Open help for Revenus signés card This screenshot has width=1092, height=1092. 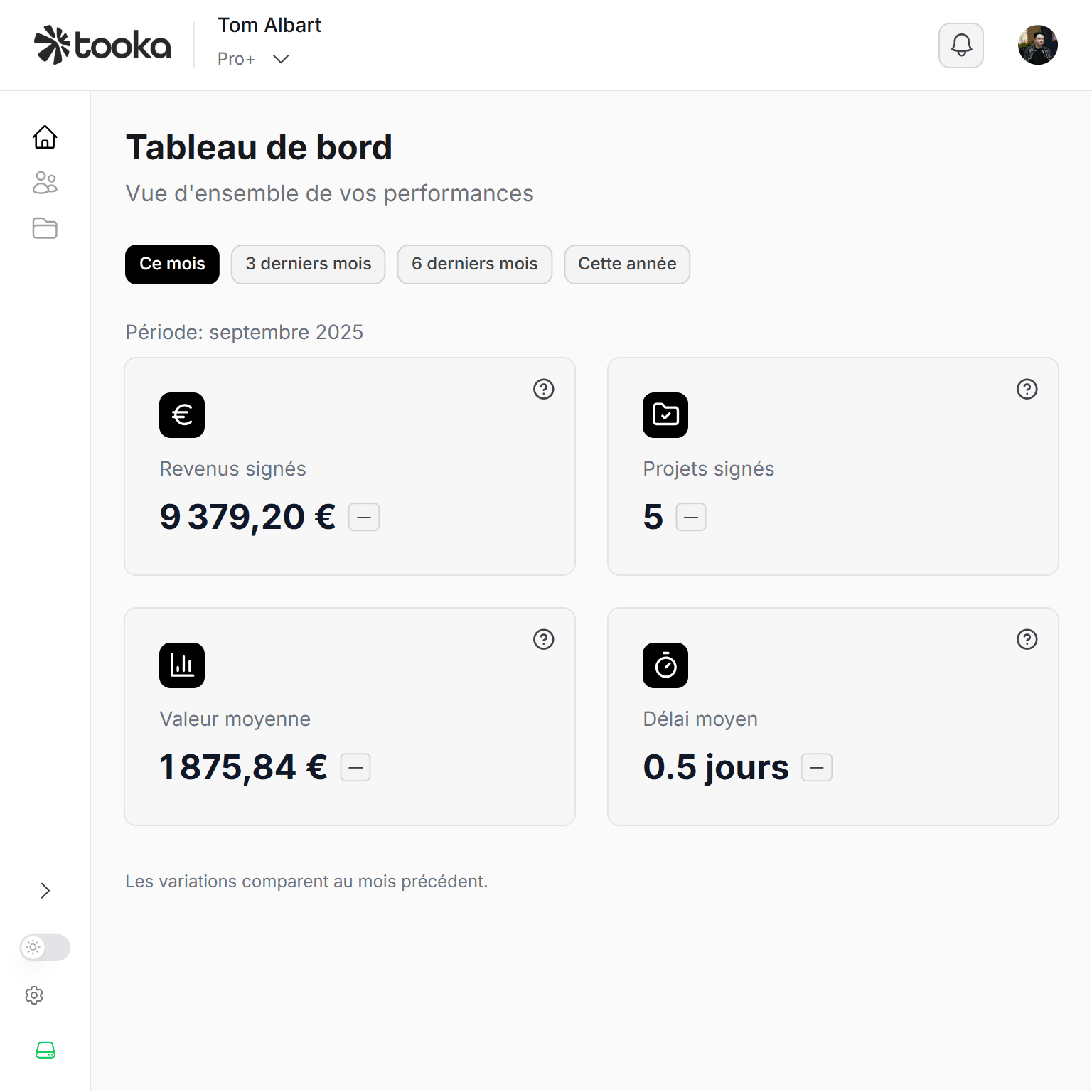tap(543, 389)
